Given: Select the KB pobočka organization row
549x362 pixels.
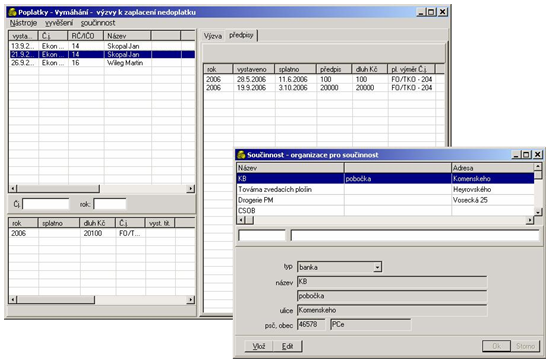Looking at the screenshot, I should click(385, 179).
